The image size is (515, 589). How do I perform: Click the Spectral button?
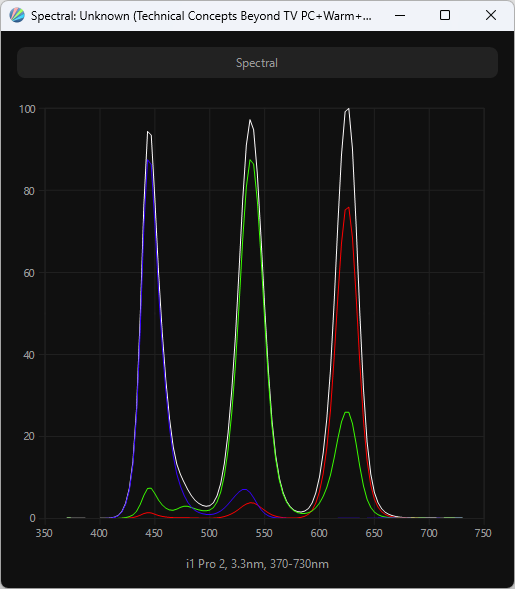pyautogui.click(x=257, y=63)
